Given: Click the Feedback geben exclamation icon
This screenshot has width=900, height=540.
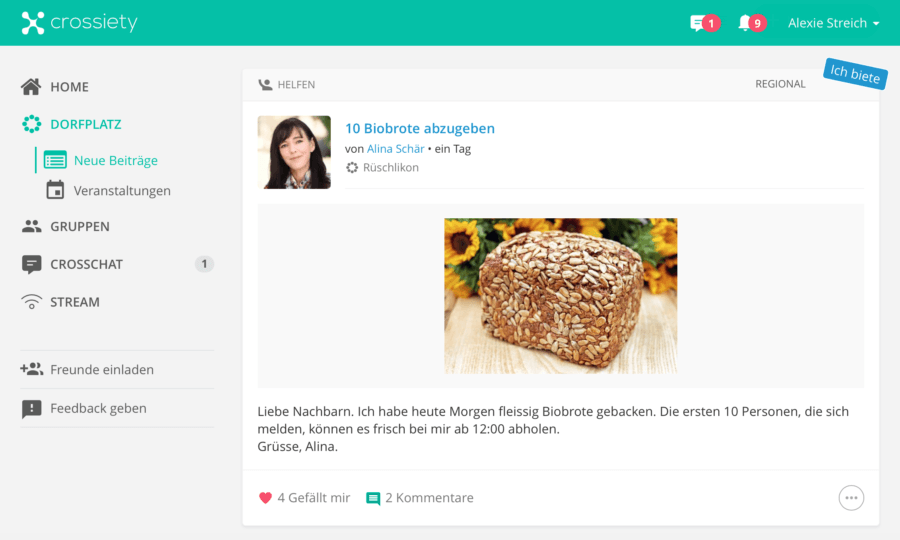Looking at the screenshot, I should pos(32,409).
